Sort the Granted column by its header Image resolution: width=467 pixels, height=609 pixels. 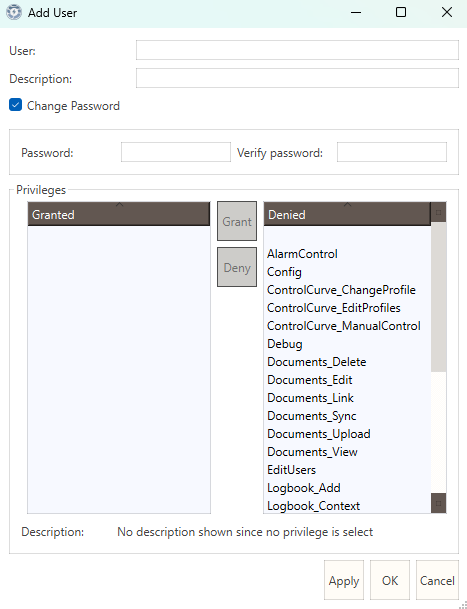pos(119,214)
